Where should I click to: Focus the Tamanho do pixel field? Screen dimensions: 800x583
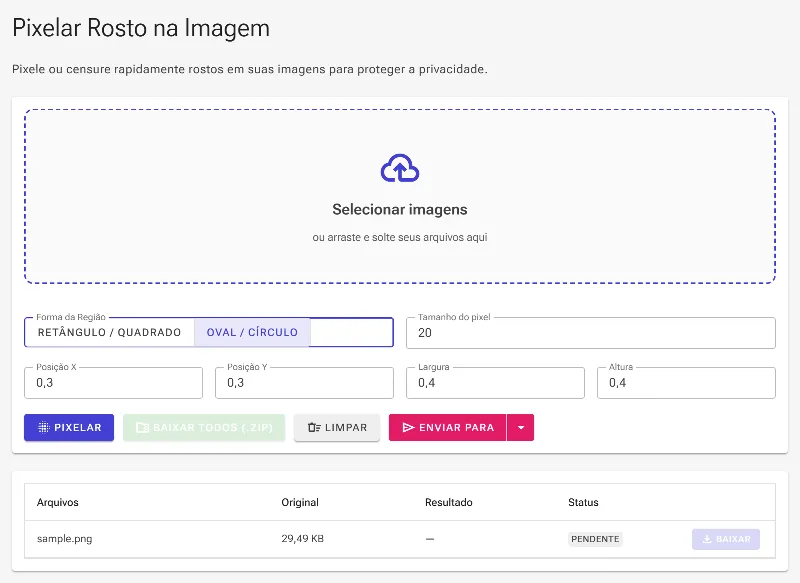[591, 333]
